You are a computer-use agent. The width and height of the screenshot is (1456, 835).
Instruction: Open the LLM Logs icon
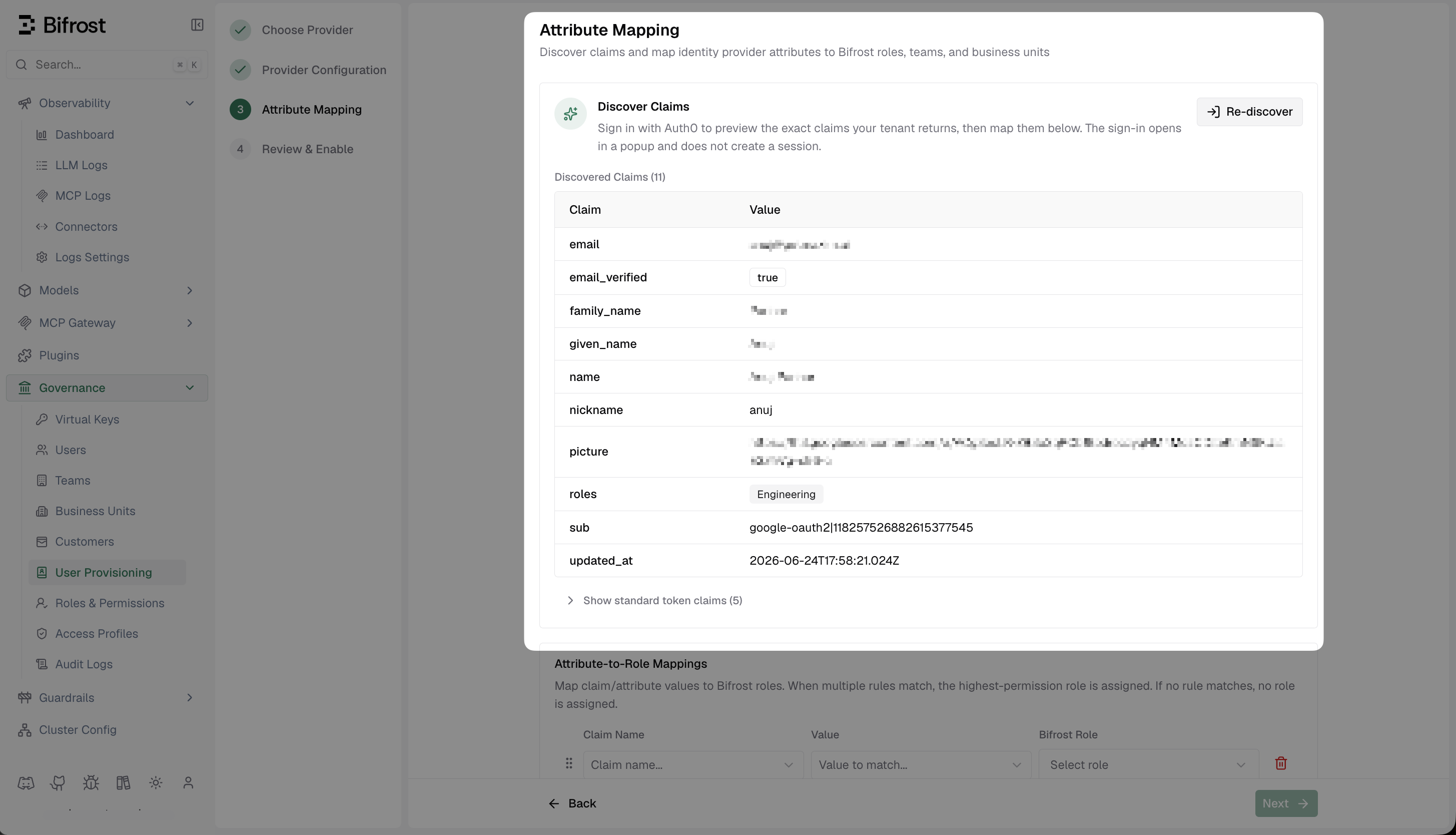(x=42, y=165)
